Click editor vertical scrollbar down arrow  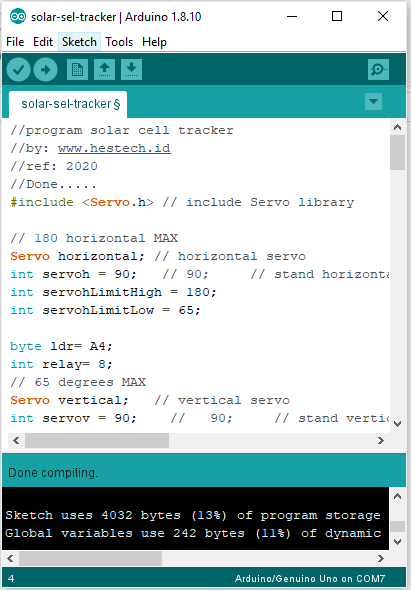click(397, 424)
